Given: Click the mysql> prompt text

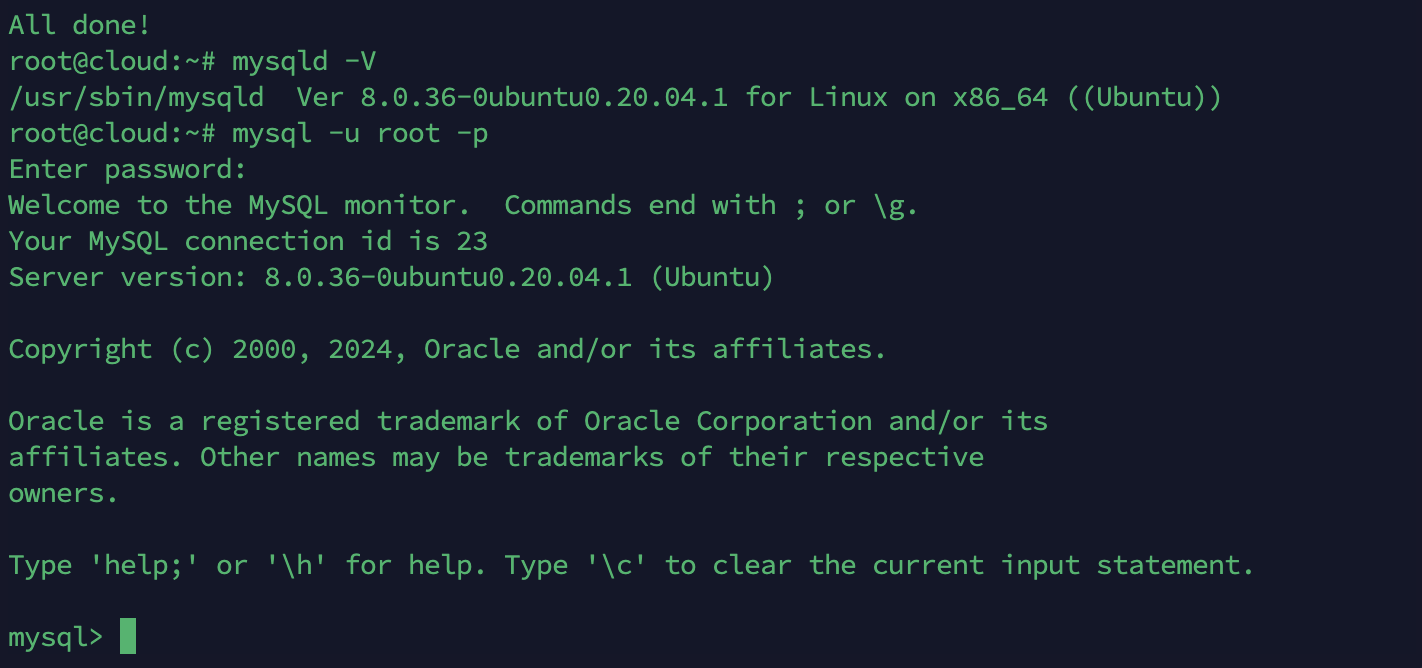Looking at the screenshot, I should point(56,637).
